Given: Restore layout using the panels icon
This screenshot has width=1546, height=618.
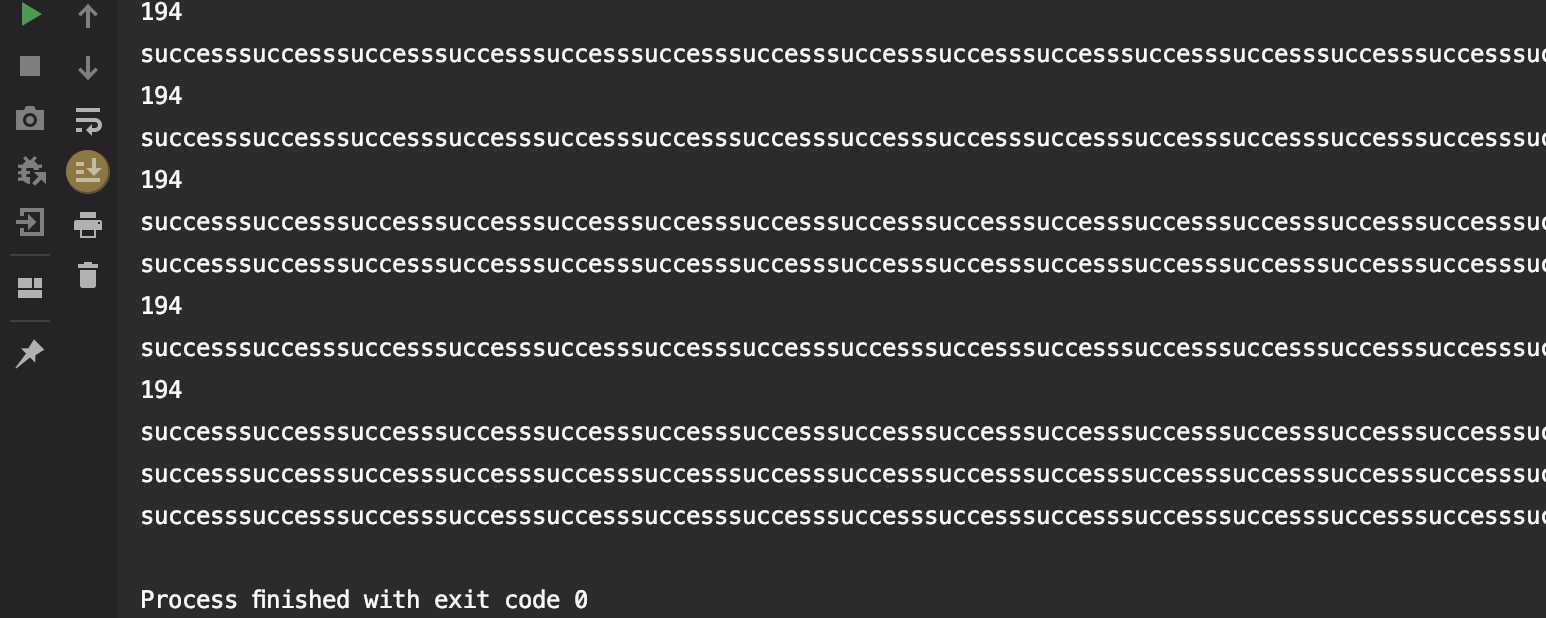Looking at the screenshot, I should pos(30,289).
